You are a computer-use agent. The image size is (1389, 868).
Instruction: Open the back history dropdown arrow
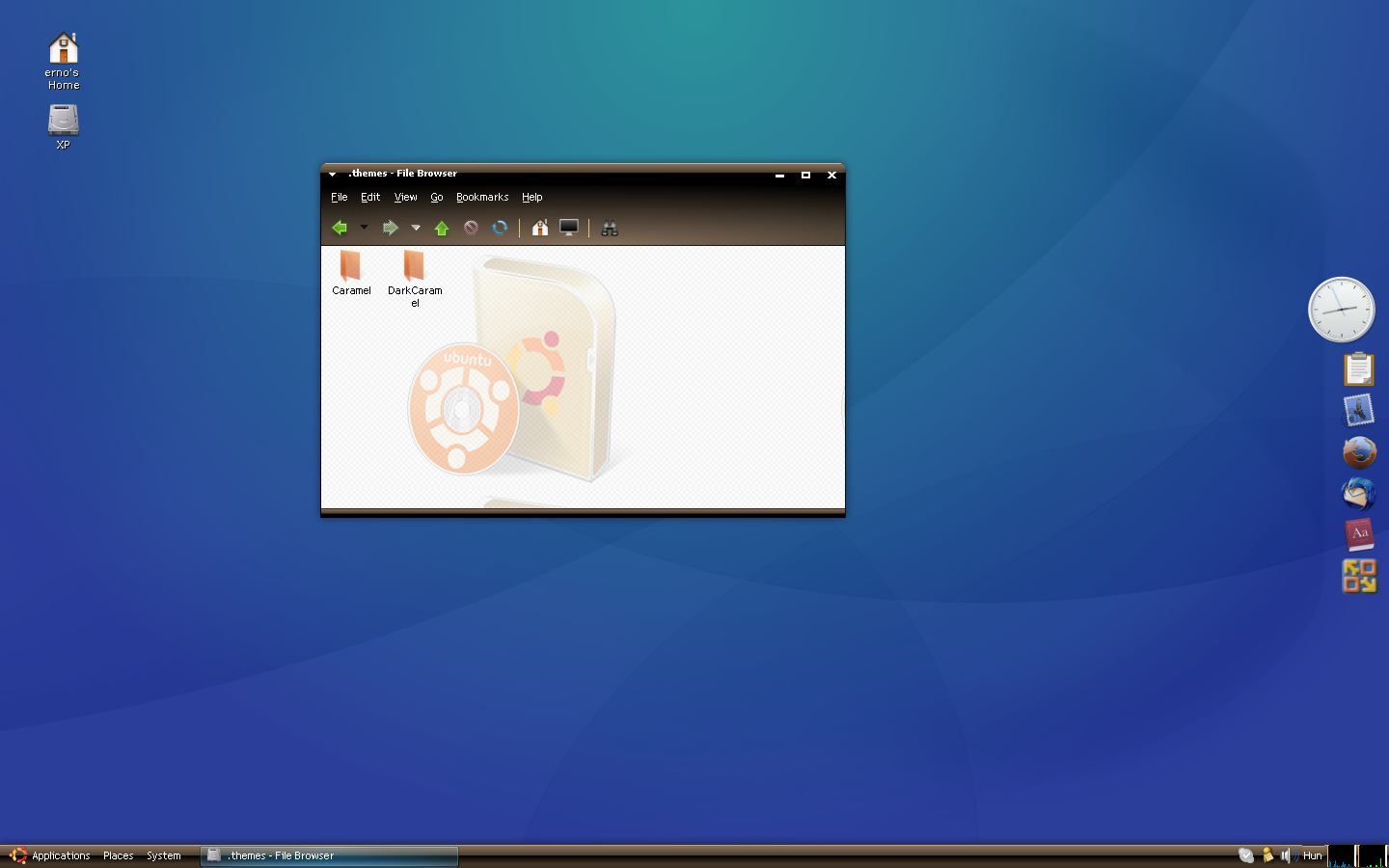coord(364,228)
